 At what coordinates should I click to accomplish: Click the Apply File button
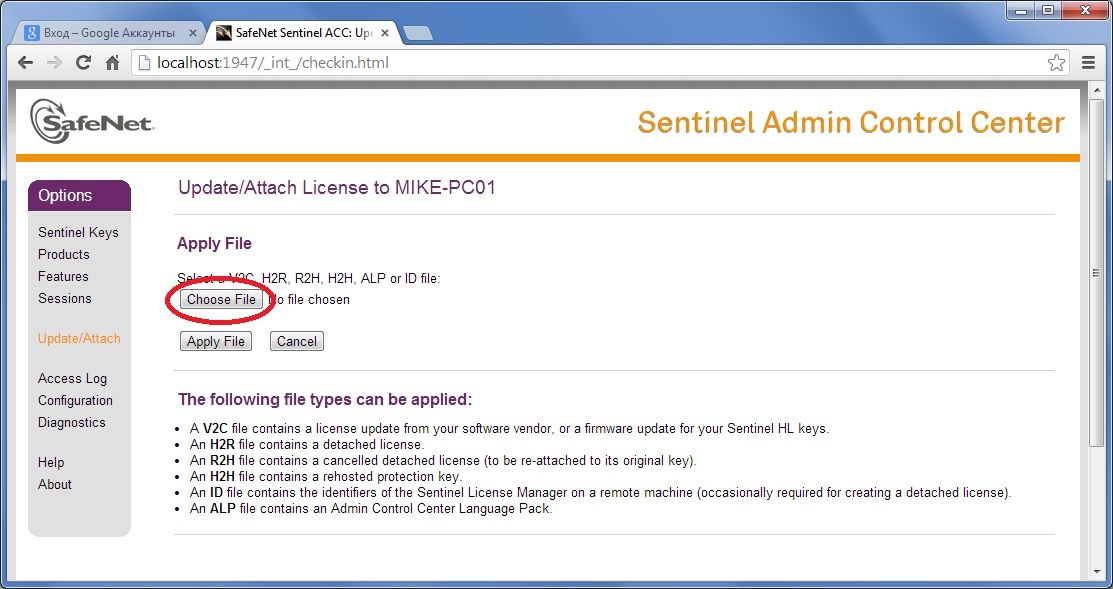click(x=216, y=341)
